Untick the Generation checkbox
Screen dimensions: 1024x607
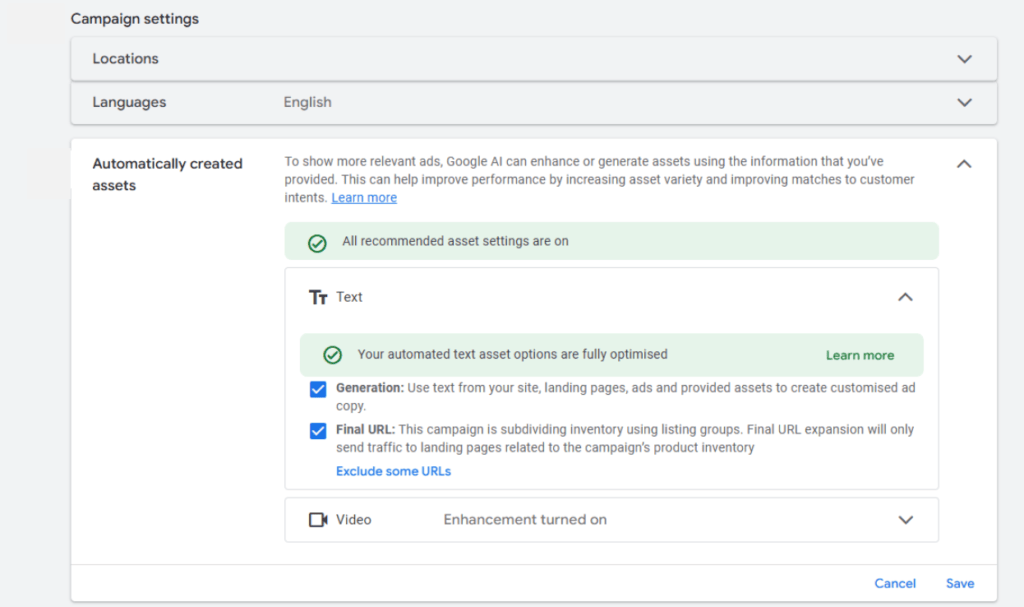318,389
